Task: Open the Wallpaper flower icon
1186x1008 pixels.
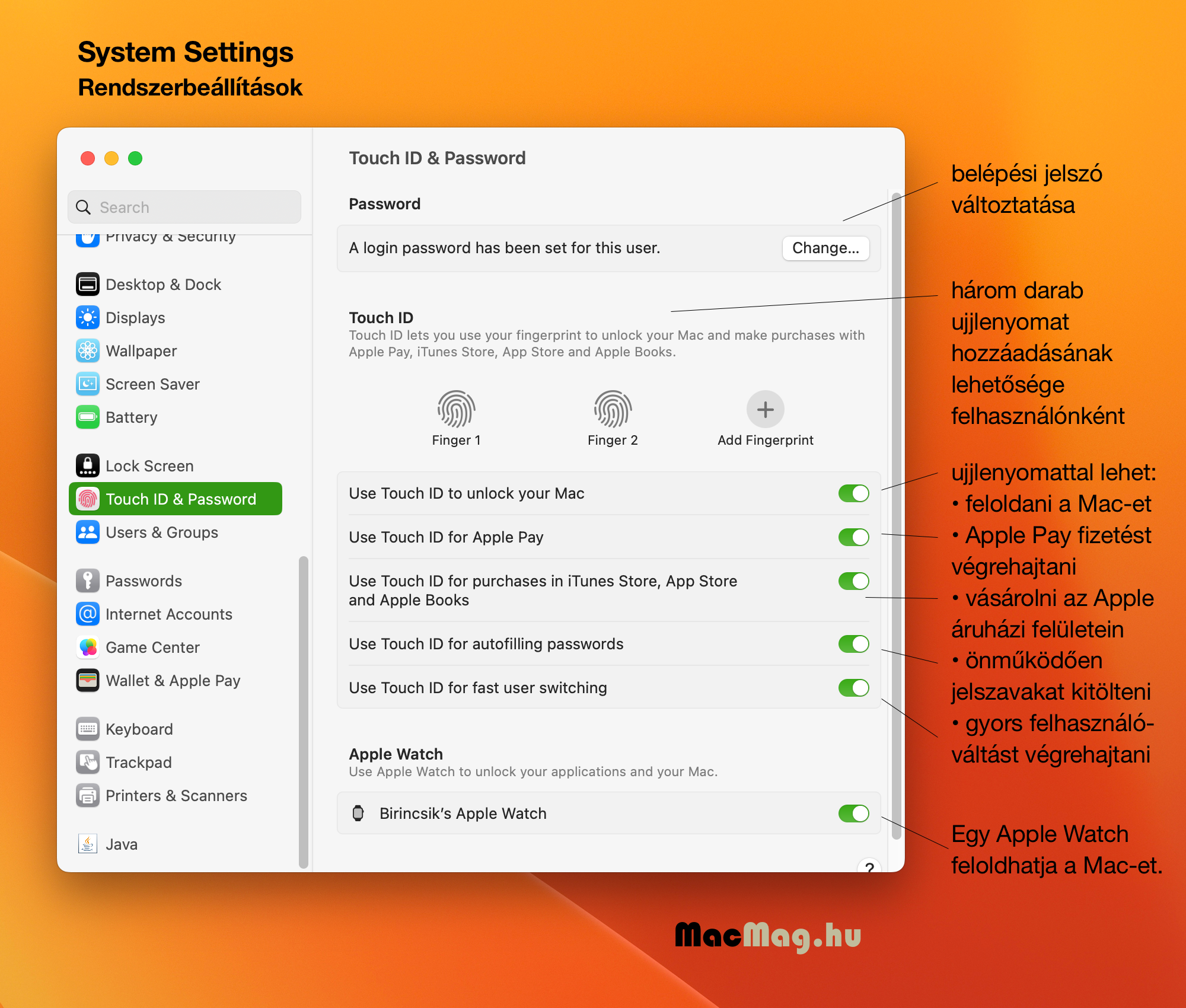Action: pos(88,351)
